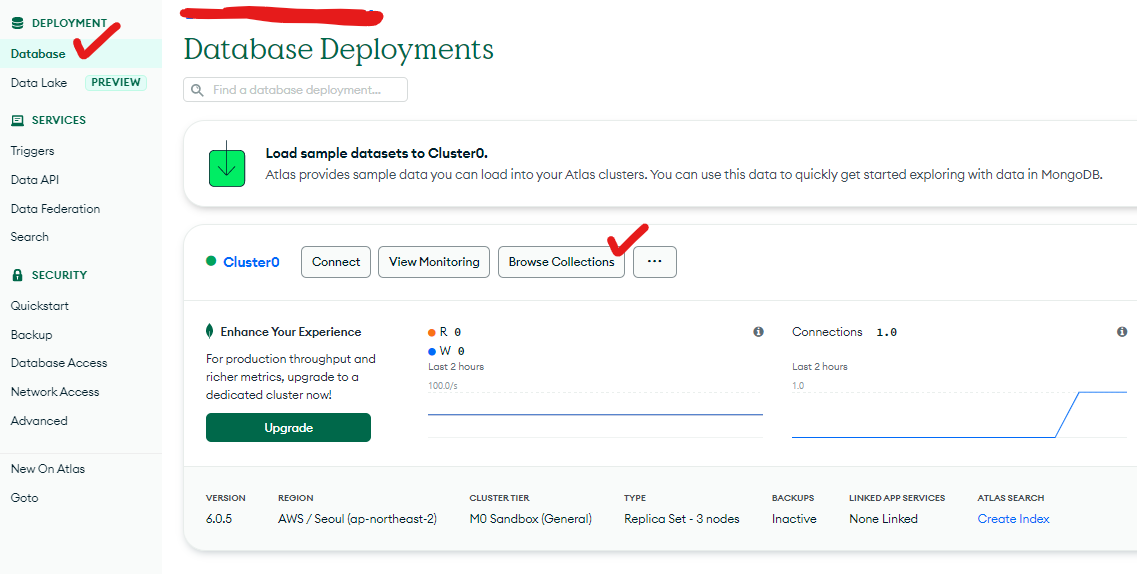The height and width of the screenshot is (574, 1137).
Task: Click the W 0 writes legend
Action: 447,351
